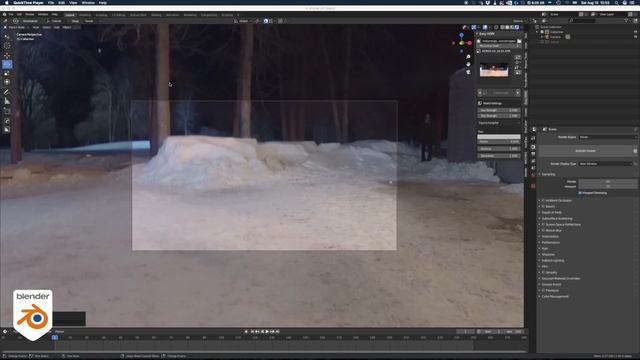The image size is (640, 360).
Task: Click the green Y axis on navigation gizmo
Action: 461,43
